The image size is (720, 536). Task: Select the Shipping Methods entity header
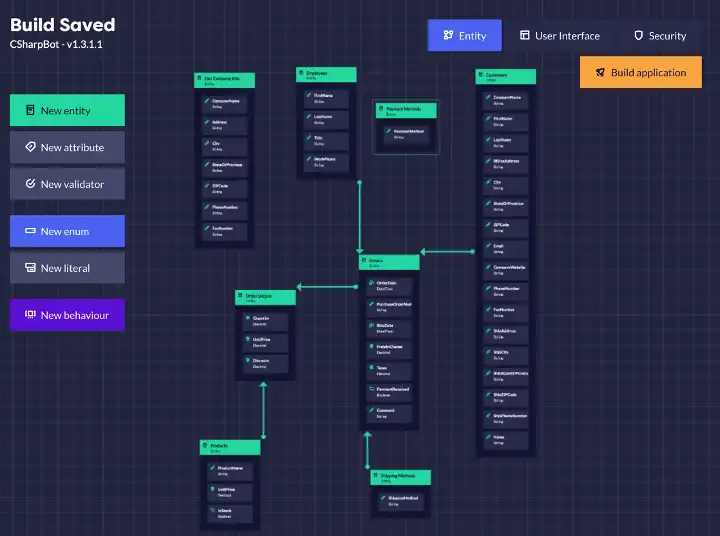click(x=400, y=477)
